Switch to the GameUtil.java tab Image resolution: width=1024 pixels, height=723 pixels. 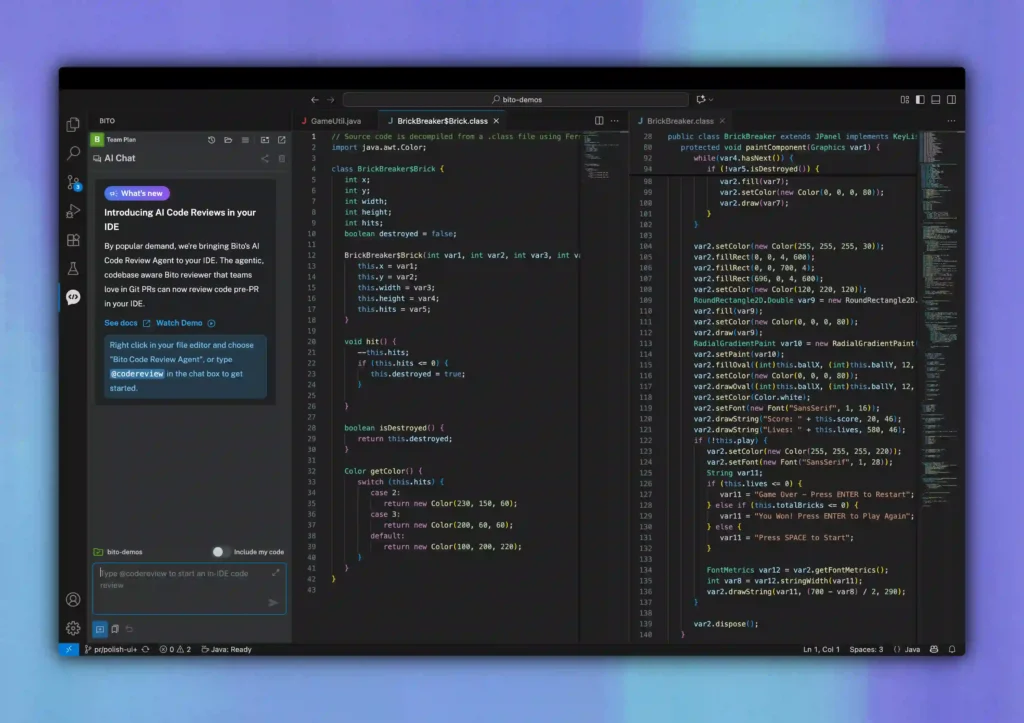(335, 120)
